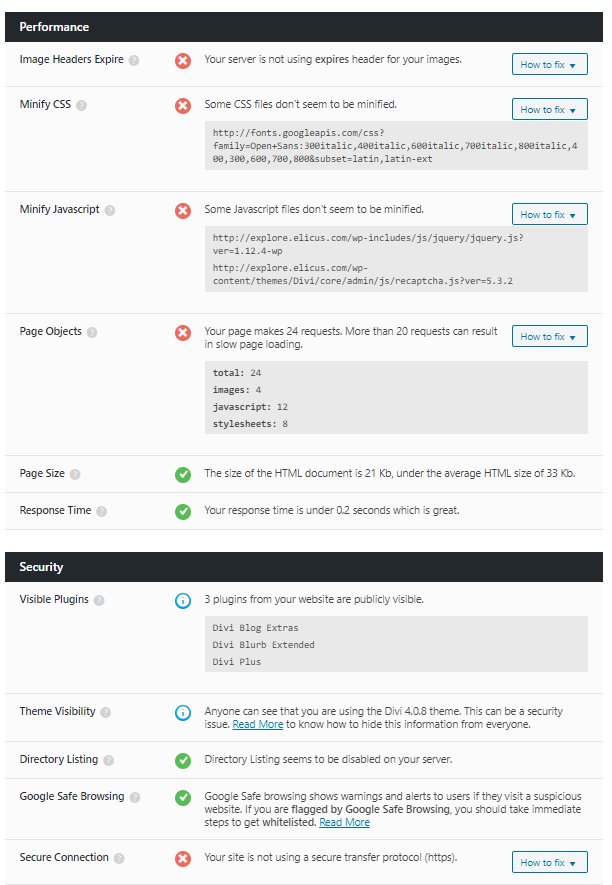Click question mark next to Page Objects
The image size is (612, 885).
coord(92,332)
